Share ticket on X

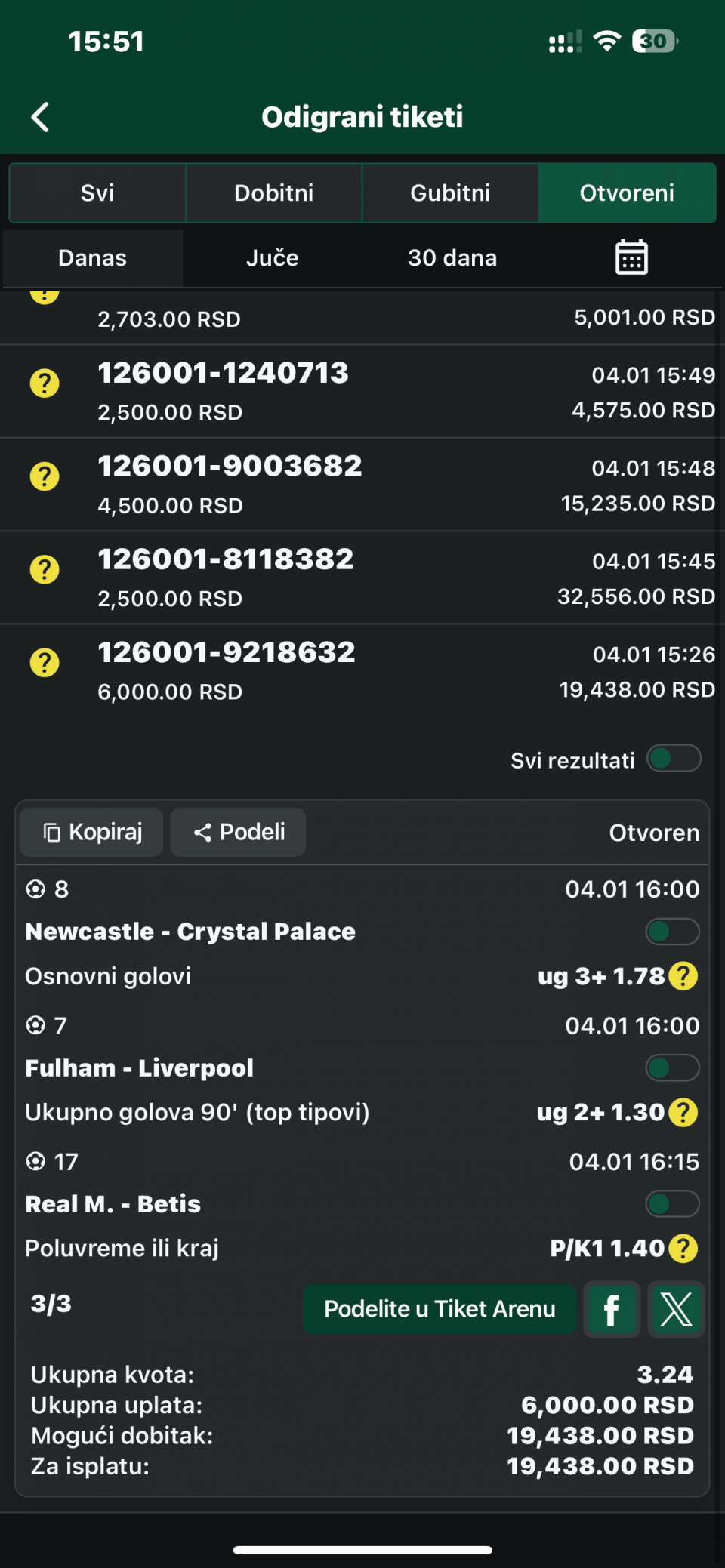(x=676, y=1310)
